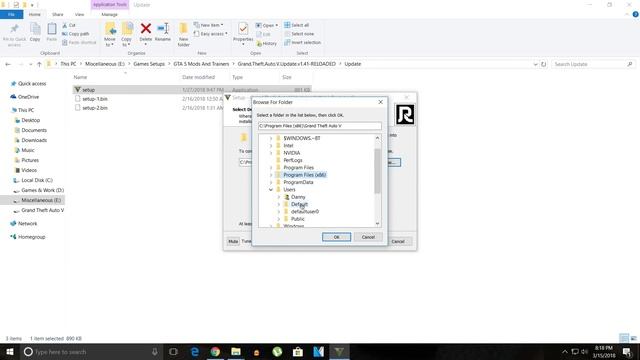This screenshot has height=360, width=640.
Task: Open the New item dropdown
Action: [x=209, y=25]
